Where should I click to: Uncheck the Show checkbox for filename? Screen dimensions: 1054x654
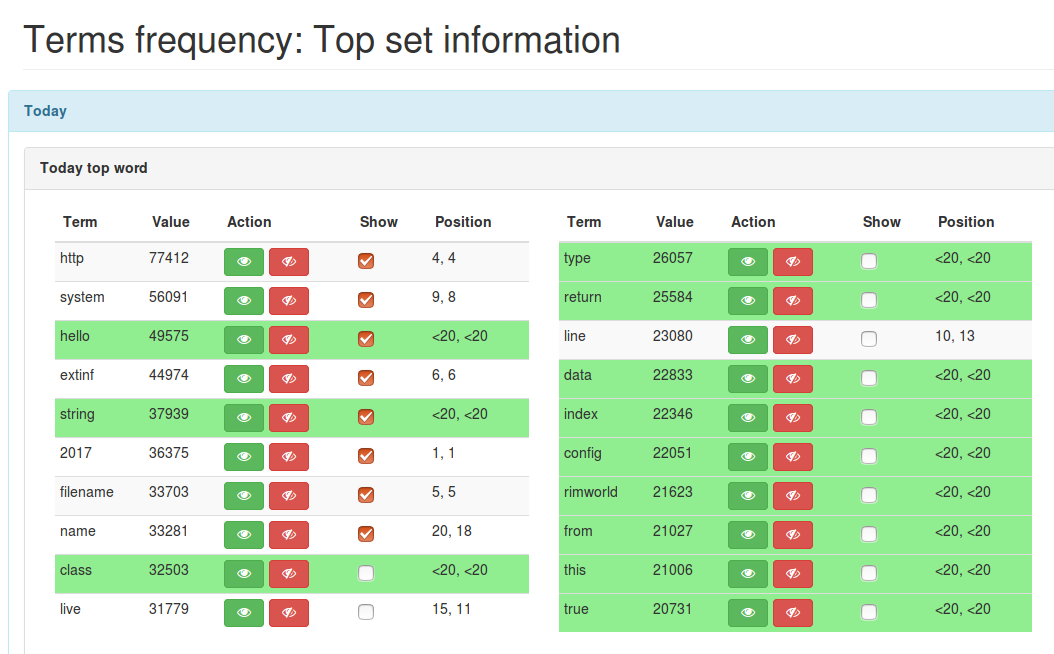point(366,495)
